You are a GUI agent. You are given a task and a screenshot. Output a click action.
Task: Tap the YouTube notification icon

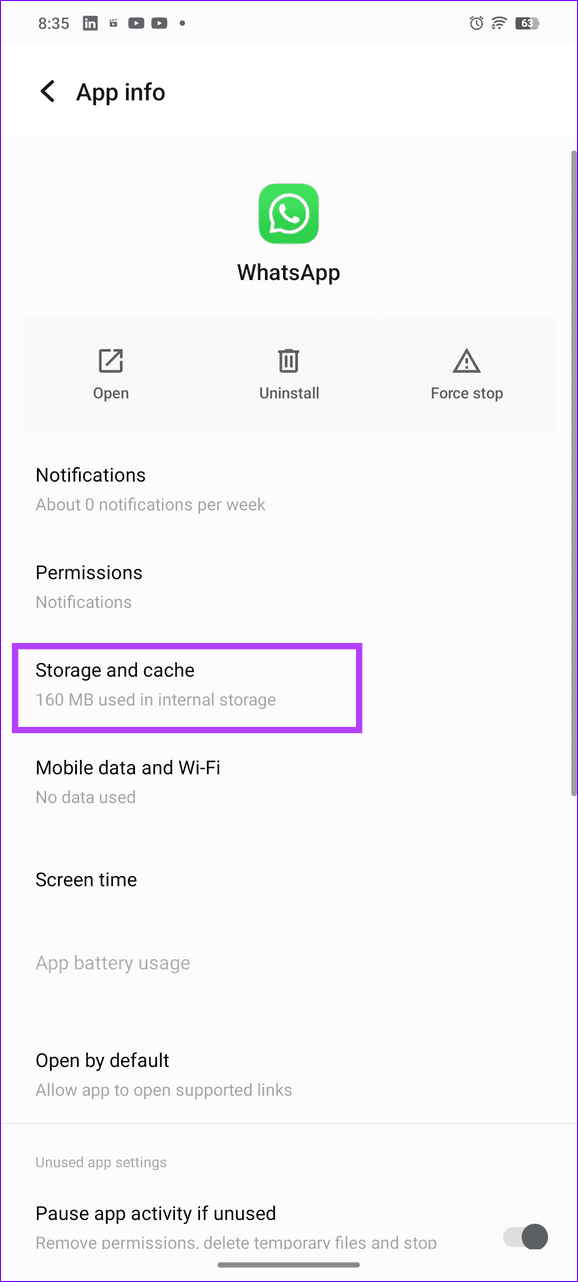coord(135,22)
